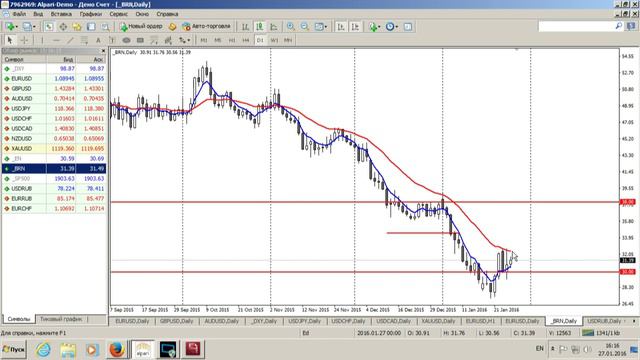
Task: Open the Data Window crosshair-target icon
Action: pyautogui.click(x=63, y=27)
